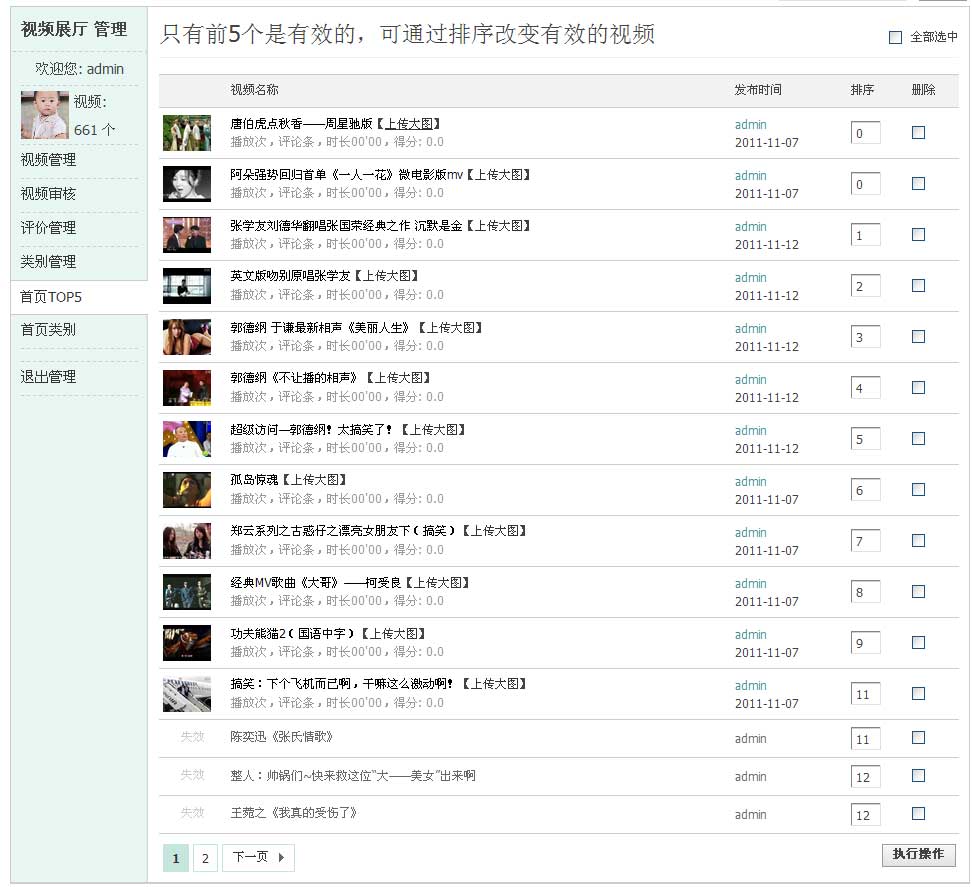Open 首页类别 in the sidebar
The width and height of the screenshot is (972, 887).
(x=48, y=330)
